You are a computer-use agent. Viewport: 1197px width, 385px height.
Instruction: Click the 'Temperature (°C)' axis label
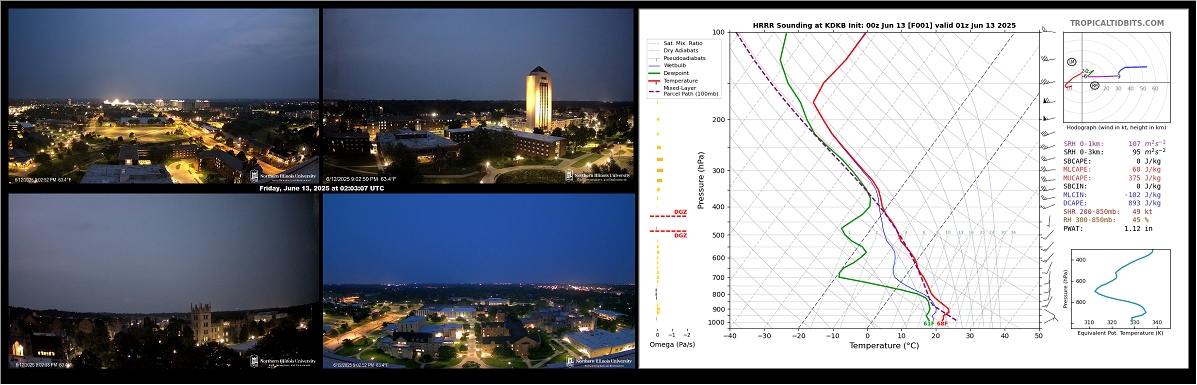884,345
